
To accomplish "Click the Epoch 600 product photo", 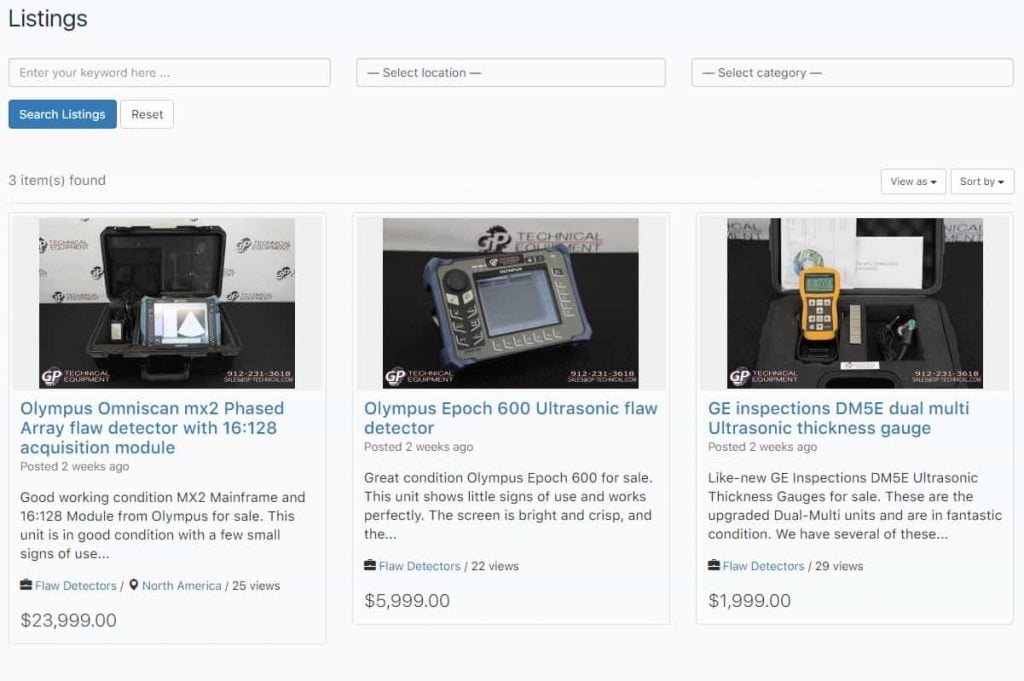I will tap(511, 304).
